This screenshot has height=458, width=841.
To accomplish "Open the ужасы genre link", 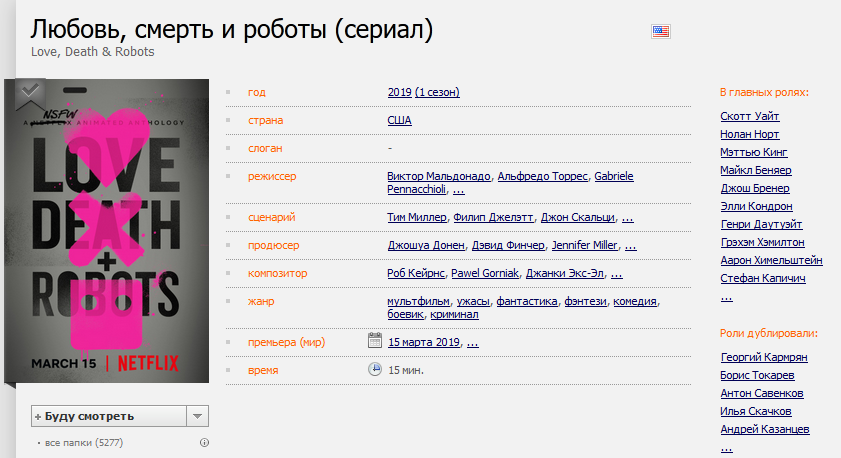I will 473,301.
